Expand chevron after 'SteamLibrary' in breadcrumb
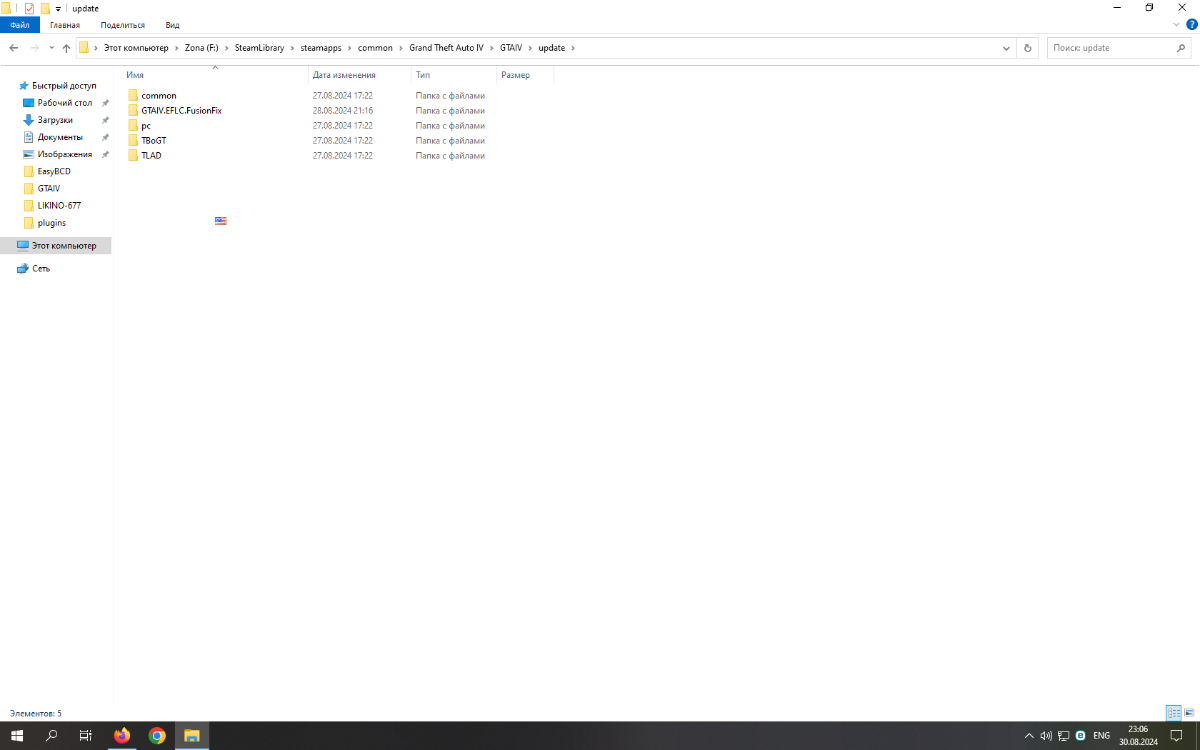The width and height of the screenshot is (1200, 750). pyautogui.click(x=293, y=48)
